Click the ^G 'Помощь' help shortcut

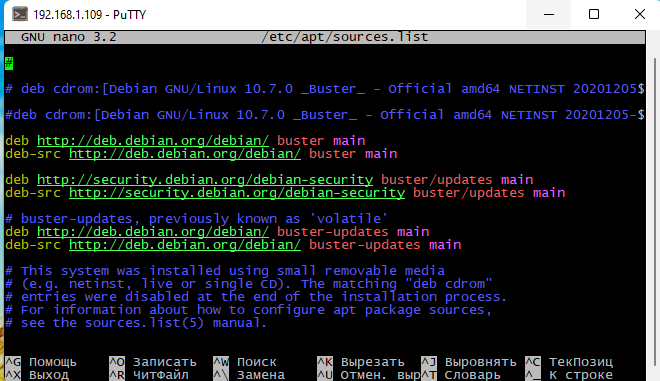point(41,362)
